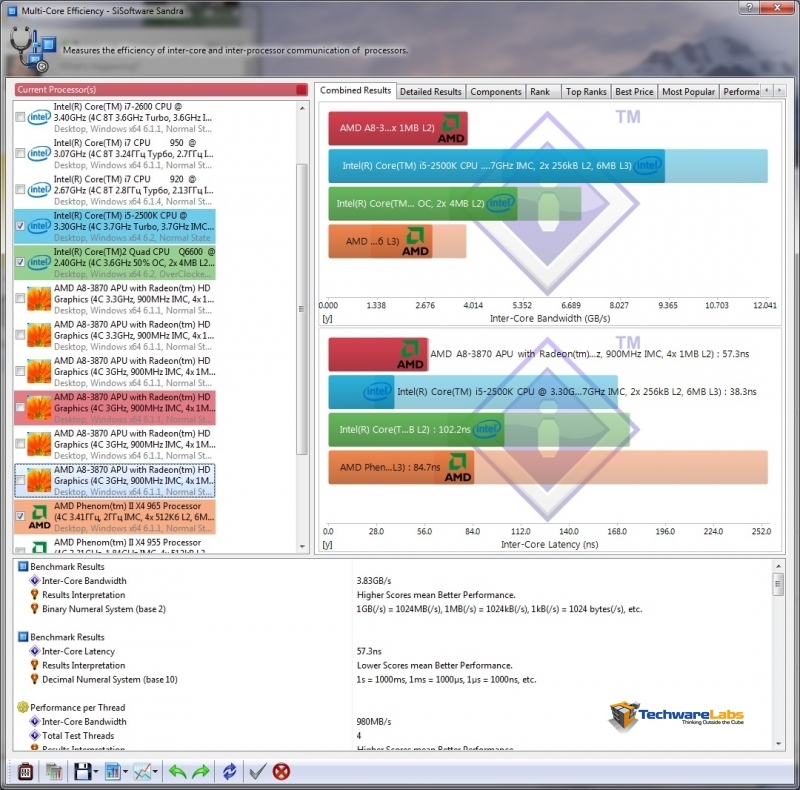Switch to the Detailed Results tab
The height and width of the screenshot is (790, 800).
coord(430,92)
